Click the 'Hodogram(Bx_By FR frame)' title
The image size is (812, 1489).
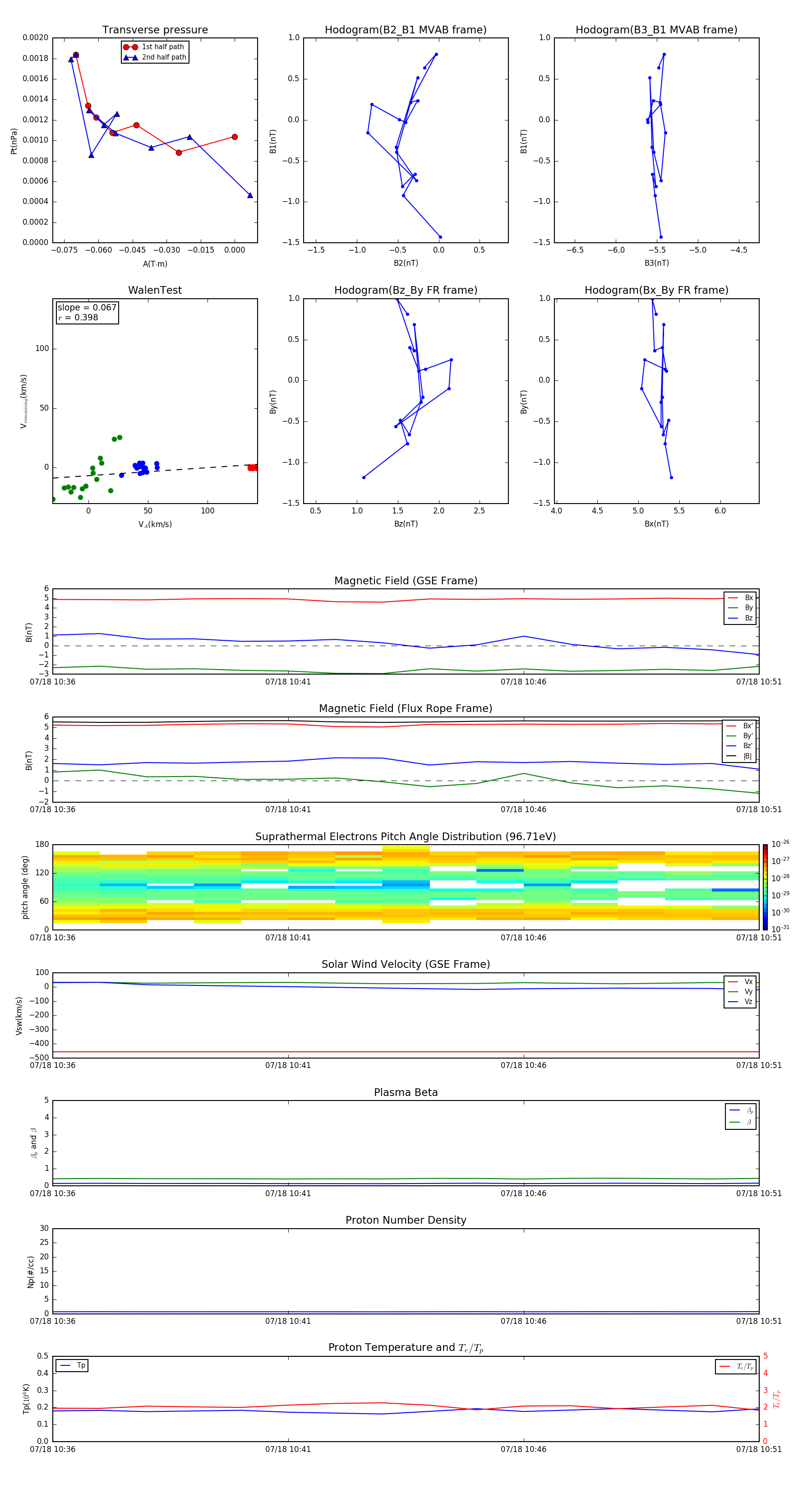coord(656,290)
